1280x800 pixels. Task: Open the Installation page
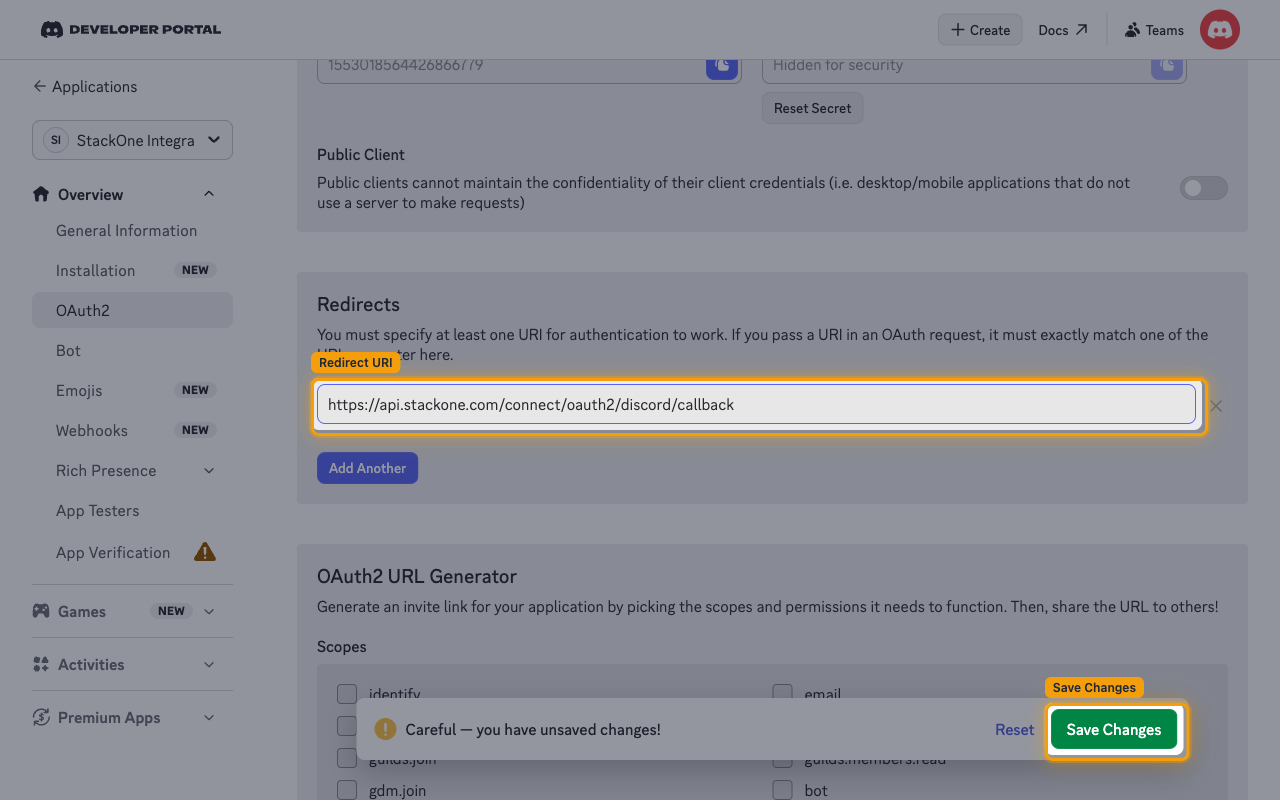coord(95,270)
